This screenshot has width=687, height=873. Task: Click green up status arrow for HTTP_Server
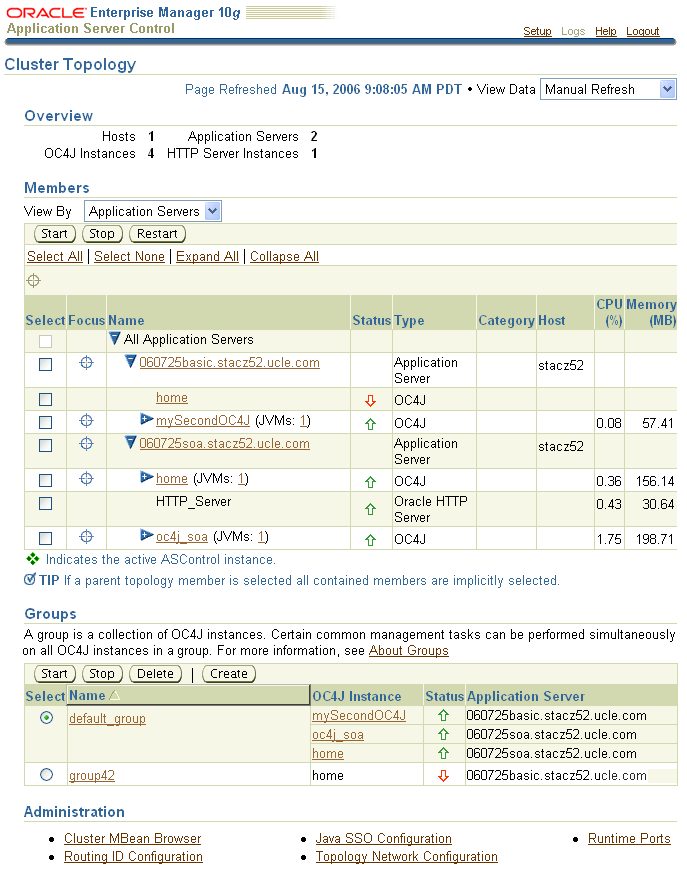370,509
